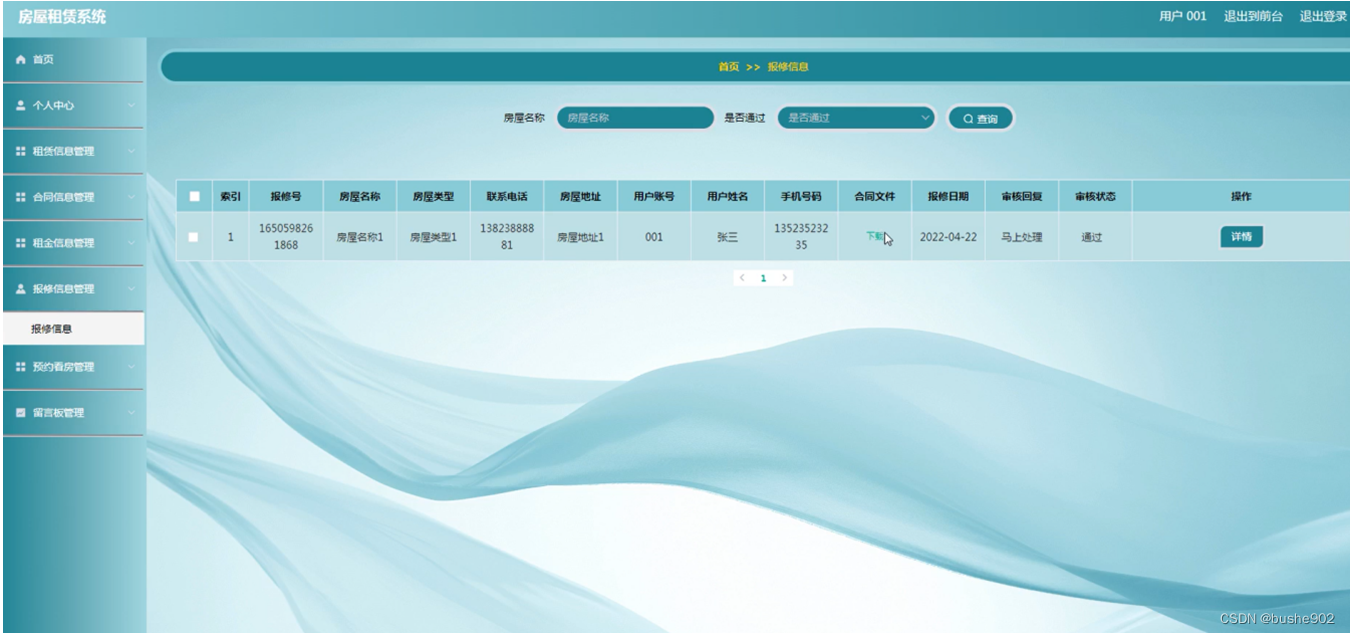1350x634 pixels.
Task: Click the 房屋地址 column header
Action: click(x=581, y=197)
